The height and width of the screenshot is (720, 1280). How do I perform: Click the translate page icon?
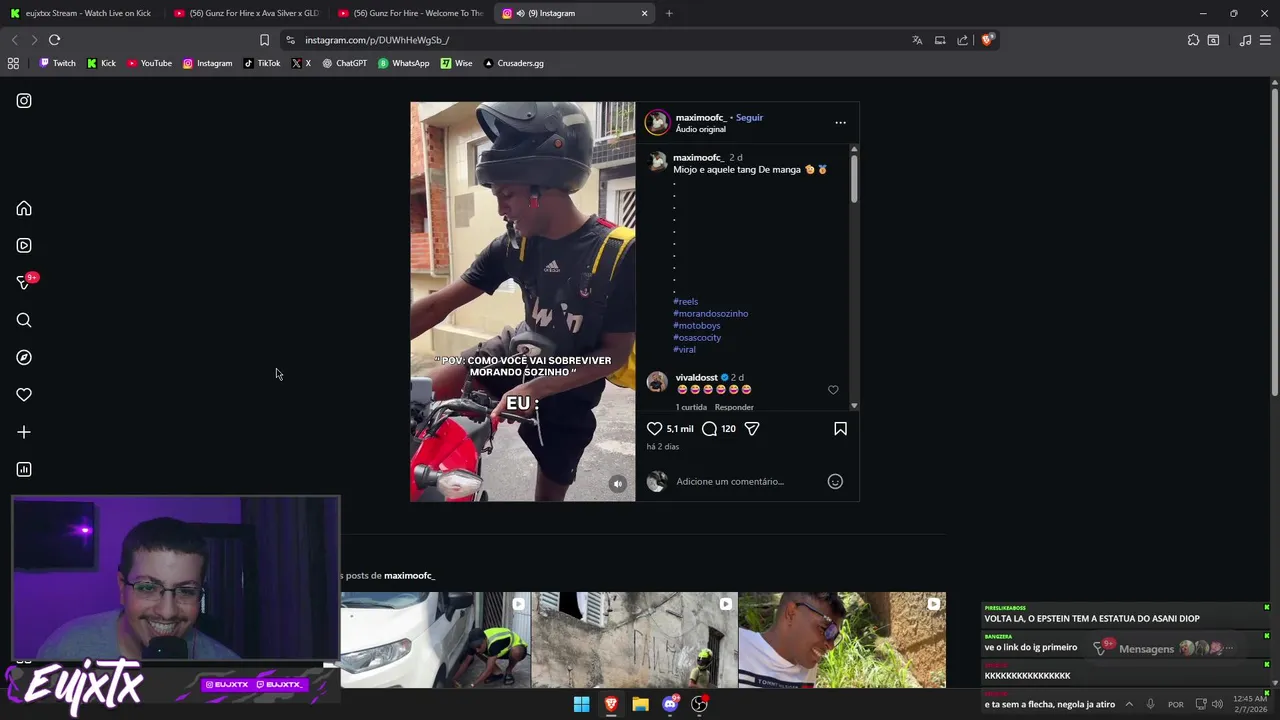click(x=917, y=40)
